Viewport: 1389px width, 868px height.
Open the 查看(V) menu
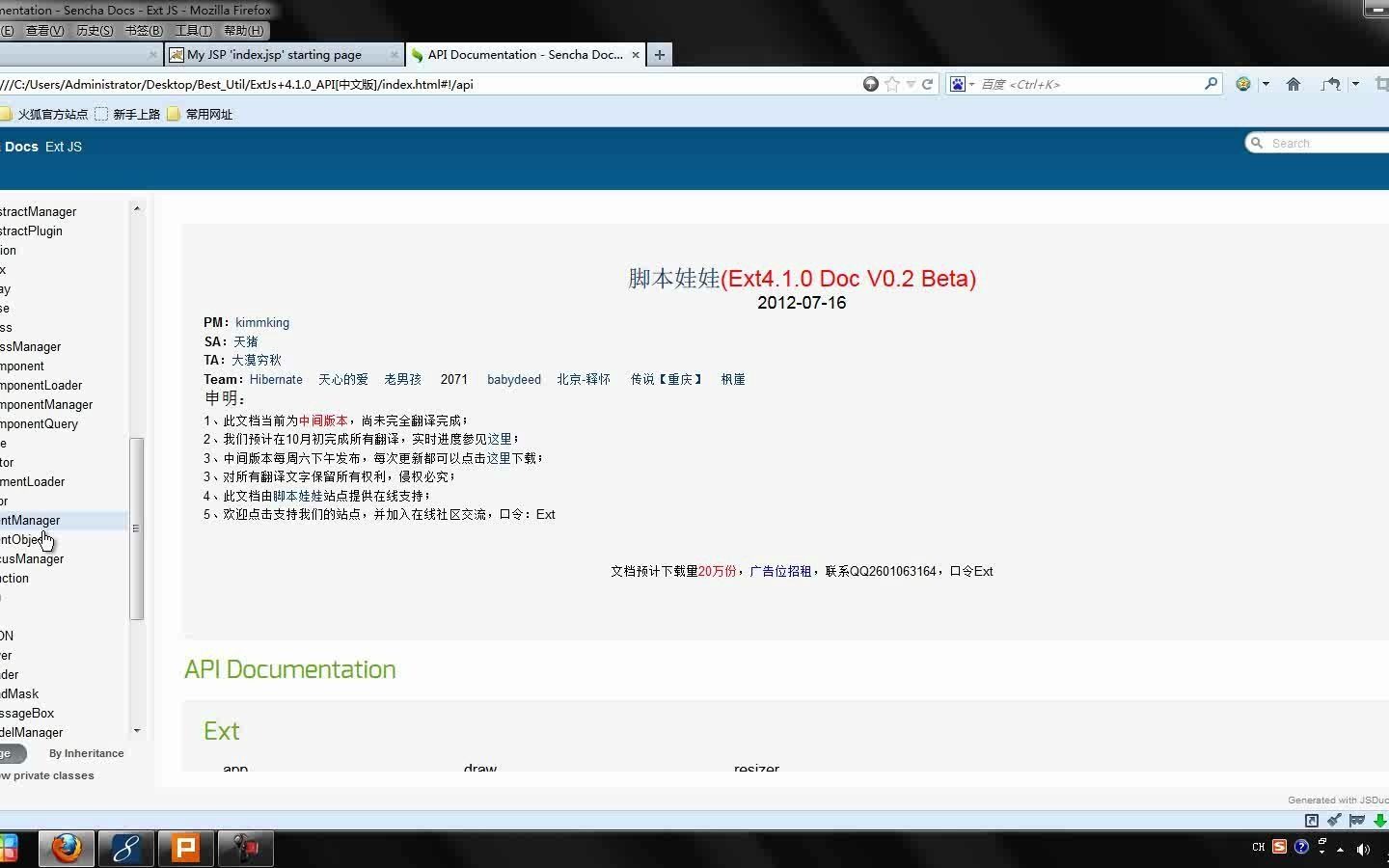44,31
